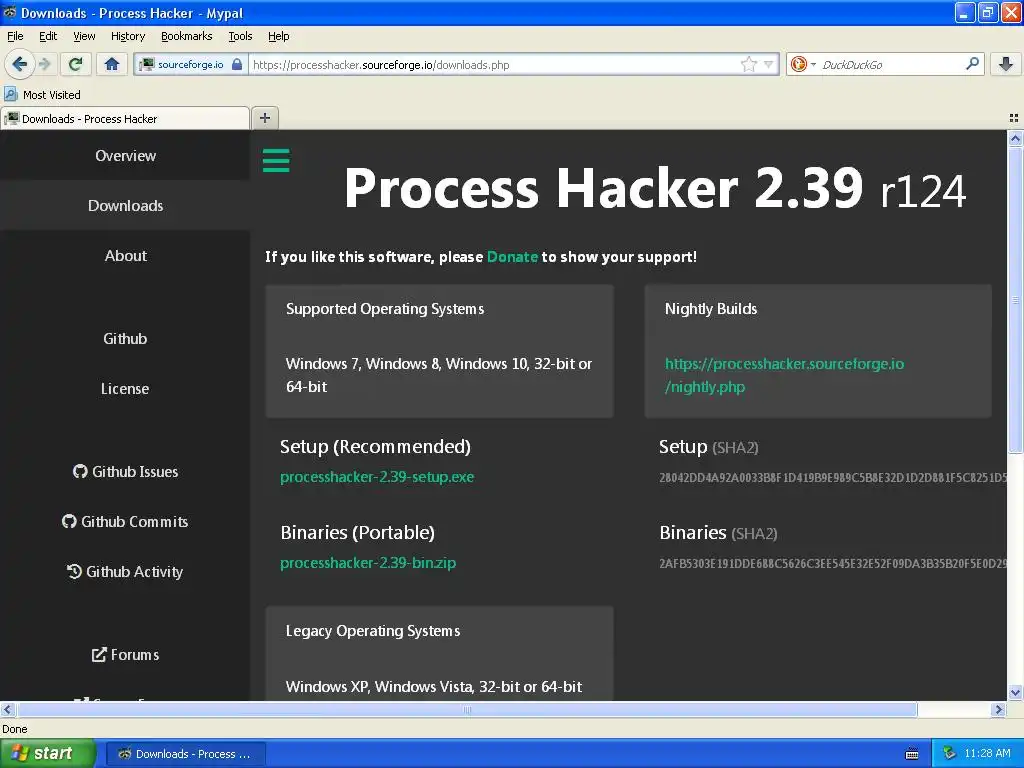Open the Github sidebar link

coord(125,338)
